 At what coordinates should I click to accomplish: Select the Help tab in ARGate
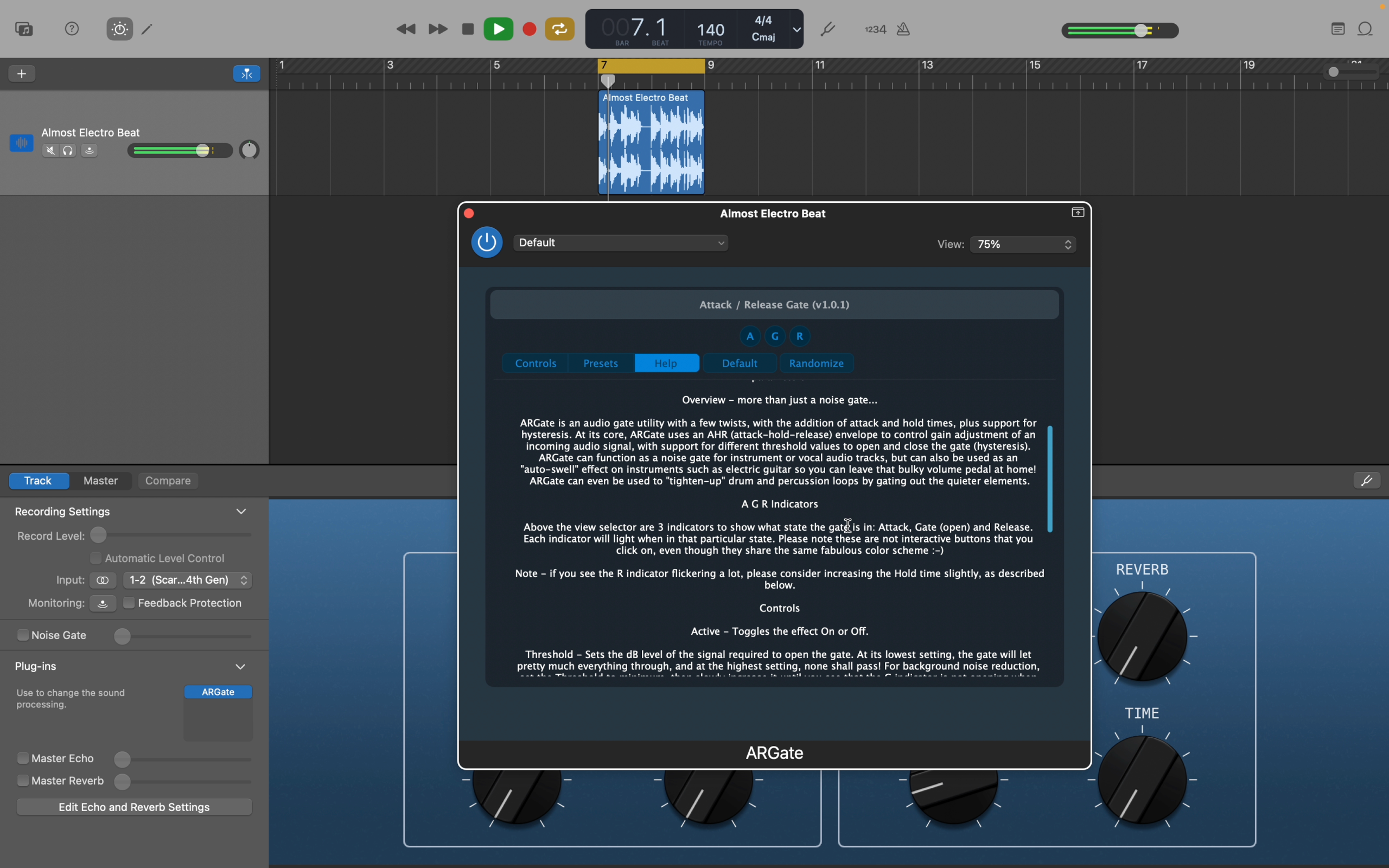[667, 363]
